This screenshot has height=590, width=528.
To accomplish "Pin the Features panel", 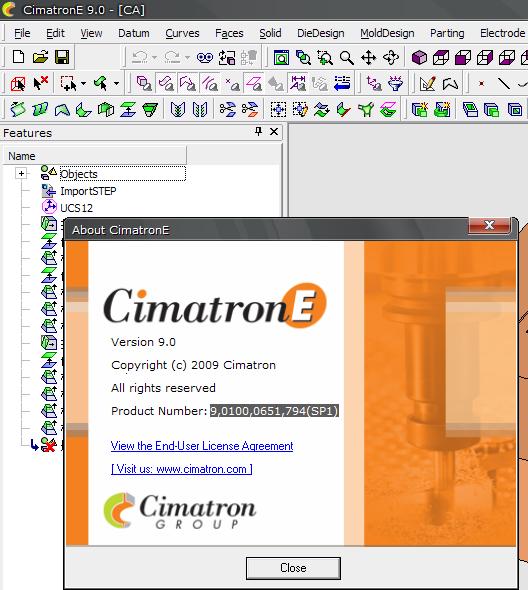I will click(258, 131).
